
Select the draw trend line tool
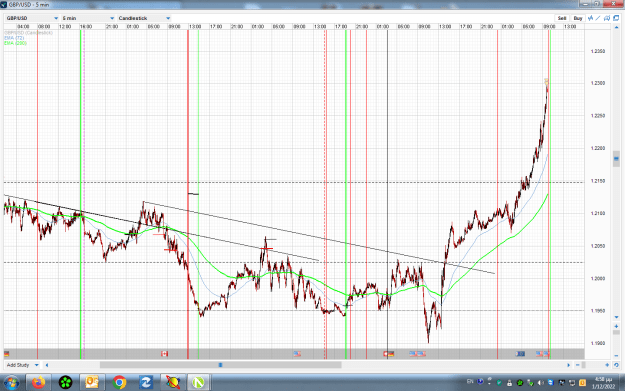pos(598,18)
